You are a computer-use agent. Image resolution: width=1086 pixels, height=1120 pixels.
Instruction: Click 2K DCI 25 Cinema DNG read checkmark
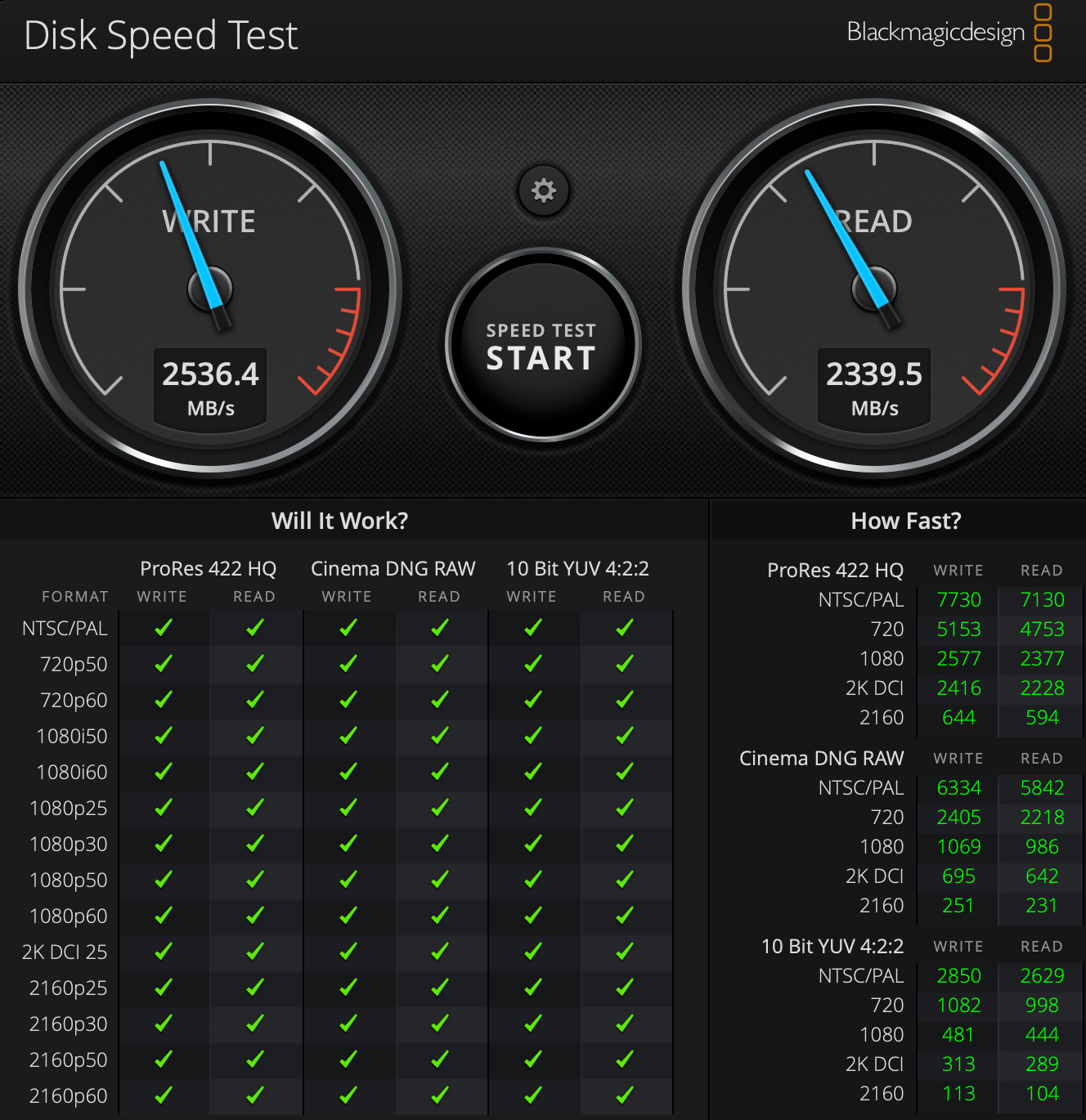coord(440,952)
